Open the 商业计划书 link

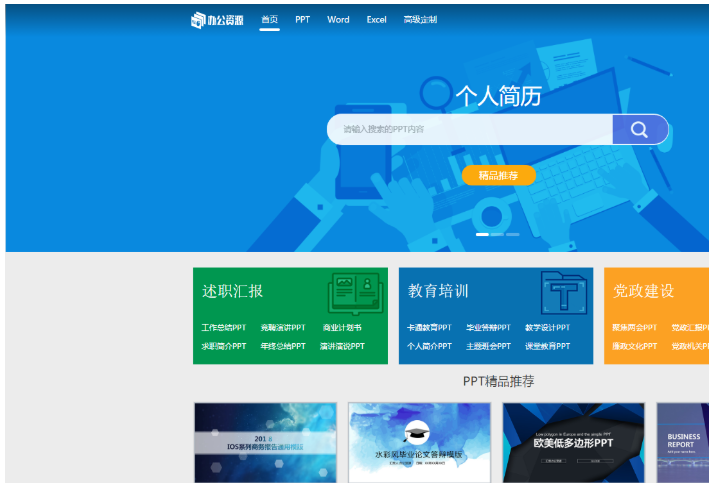pos(342,327)
